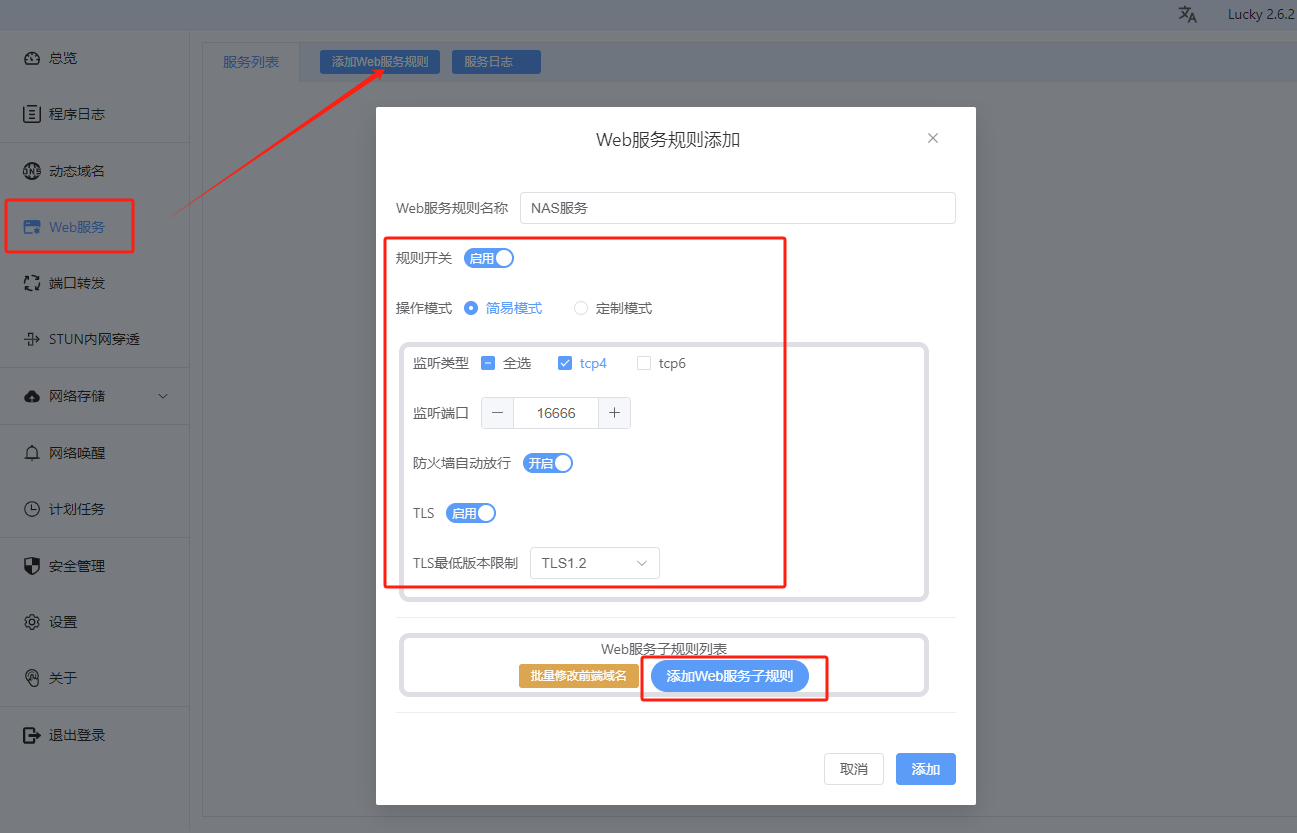Click the language translation icon at top
Viewport: 1297px width, 833px height.
(x=1188, y=14)
